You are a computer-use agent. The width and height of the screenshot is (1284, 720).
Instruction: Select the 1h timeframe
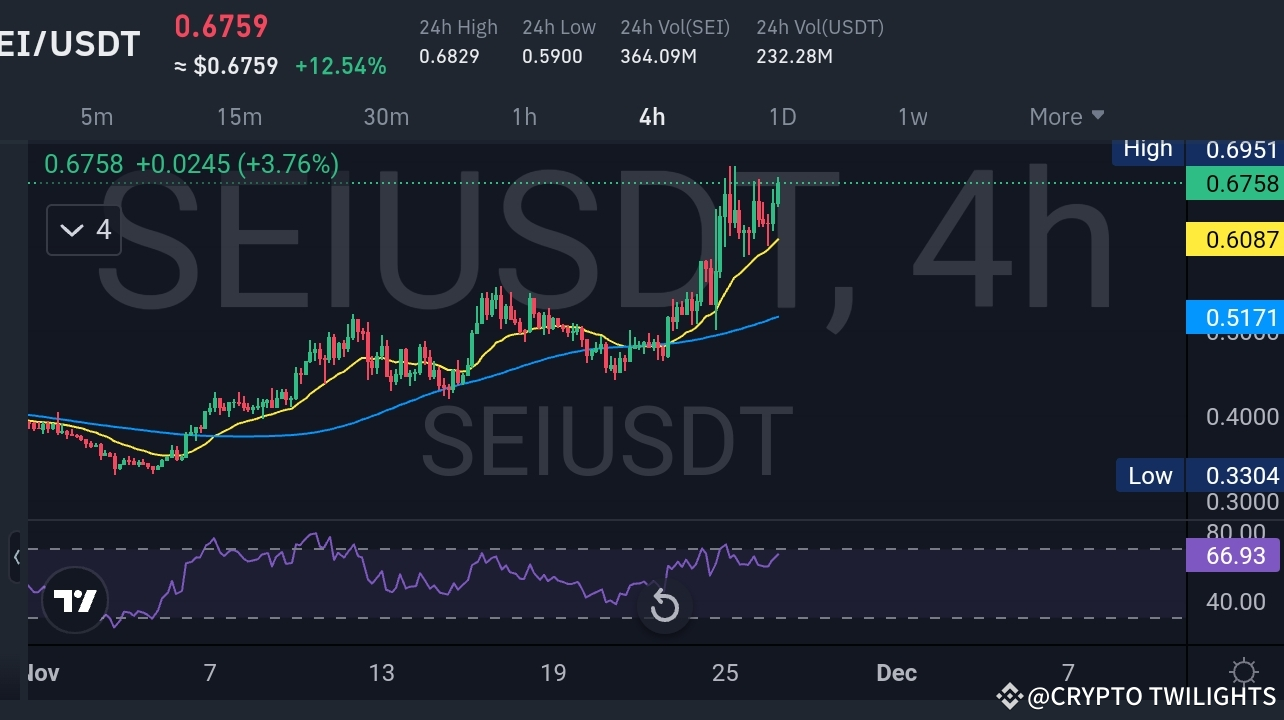pos(524,117)
